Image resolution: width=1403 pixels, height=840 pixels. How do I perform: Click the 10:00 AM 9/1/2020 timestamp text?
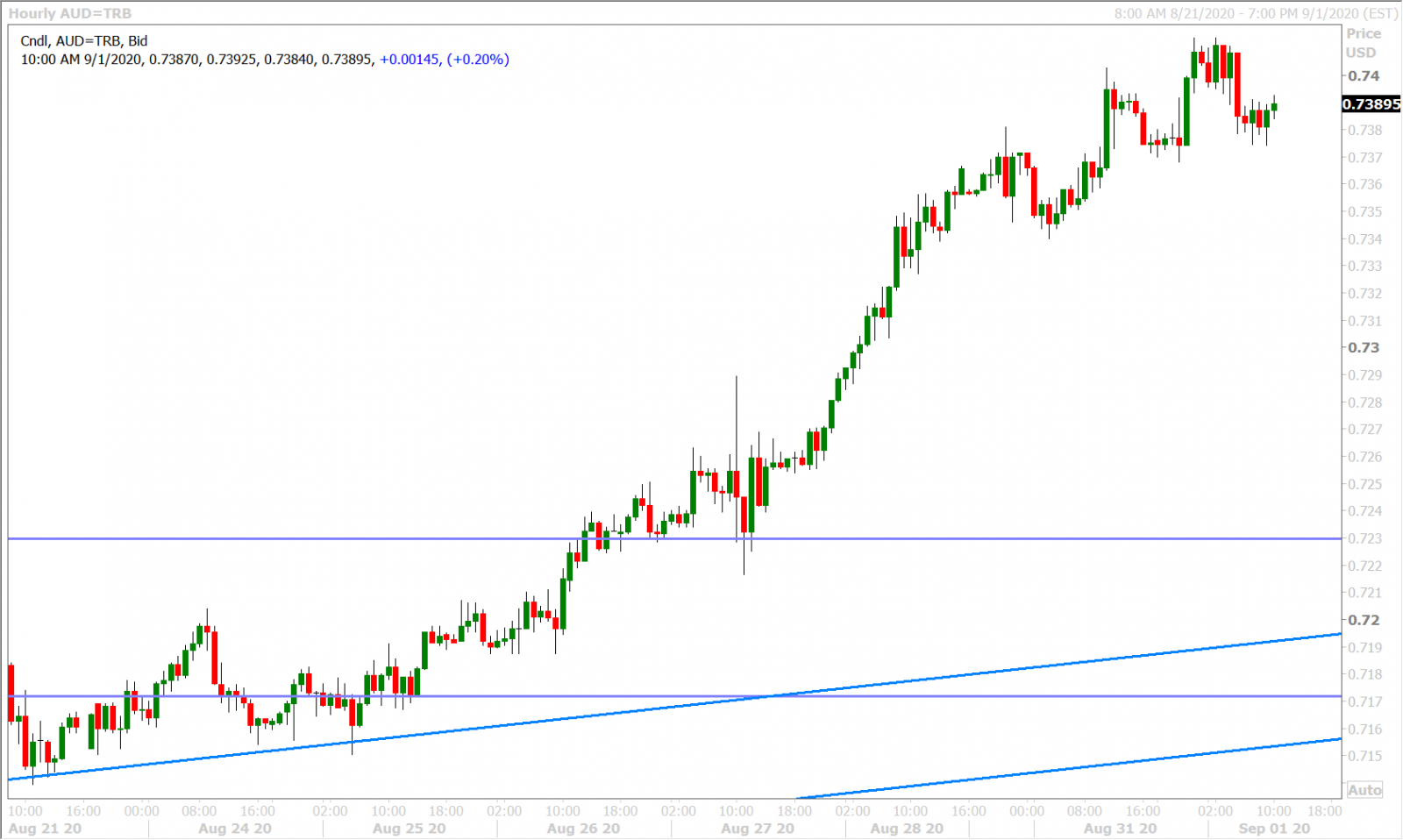tap(81, 60)
